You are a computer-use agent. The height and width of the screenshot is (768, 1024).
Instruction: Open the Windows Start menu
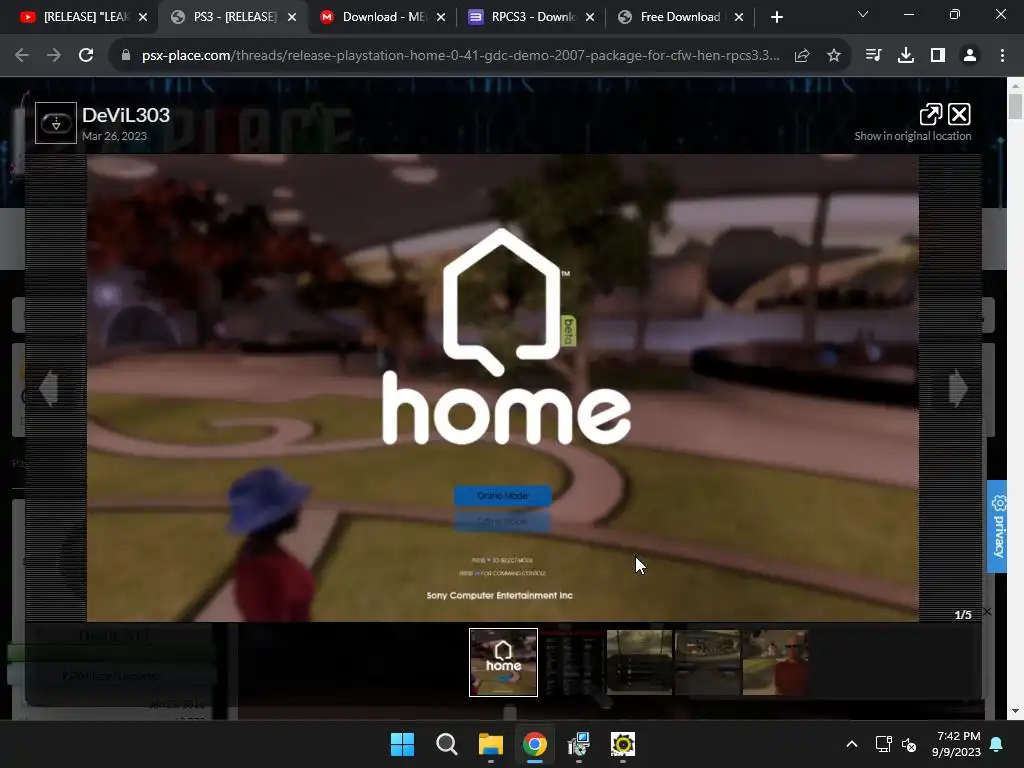coord(402,744)
